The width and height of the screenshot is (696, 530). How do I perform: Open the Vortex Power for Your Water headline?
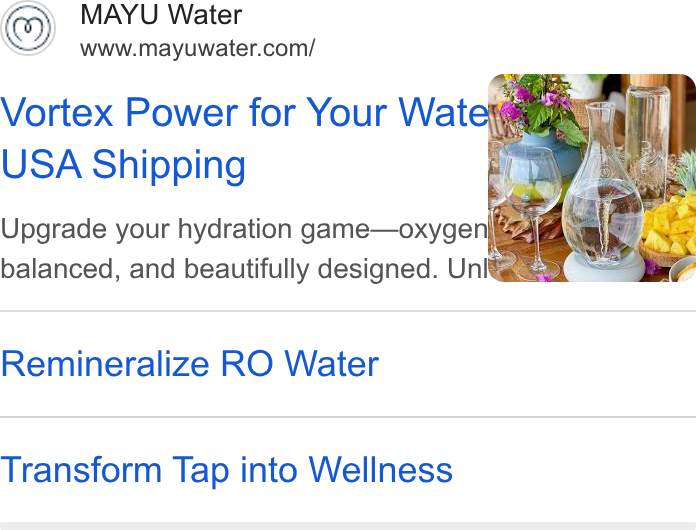pos(245,112)
